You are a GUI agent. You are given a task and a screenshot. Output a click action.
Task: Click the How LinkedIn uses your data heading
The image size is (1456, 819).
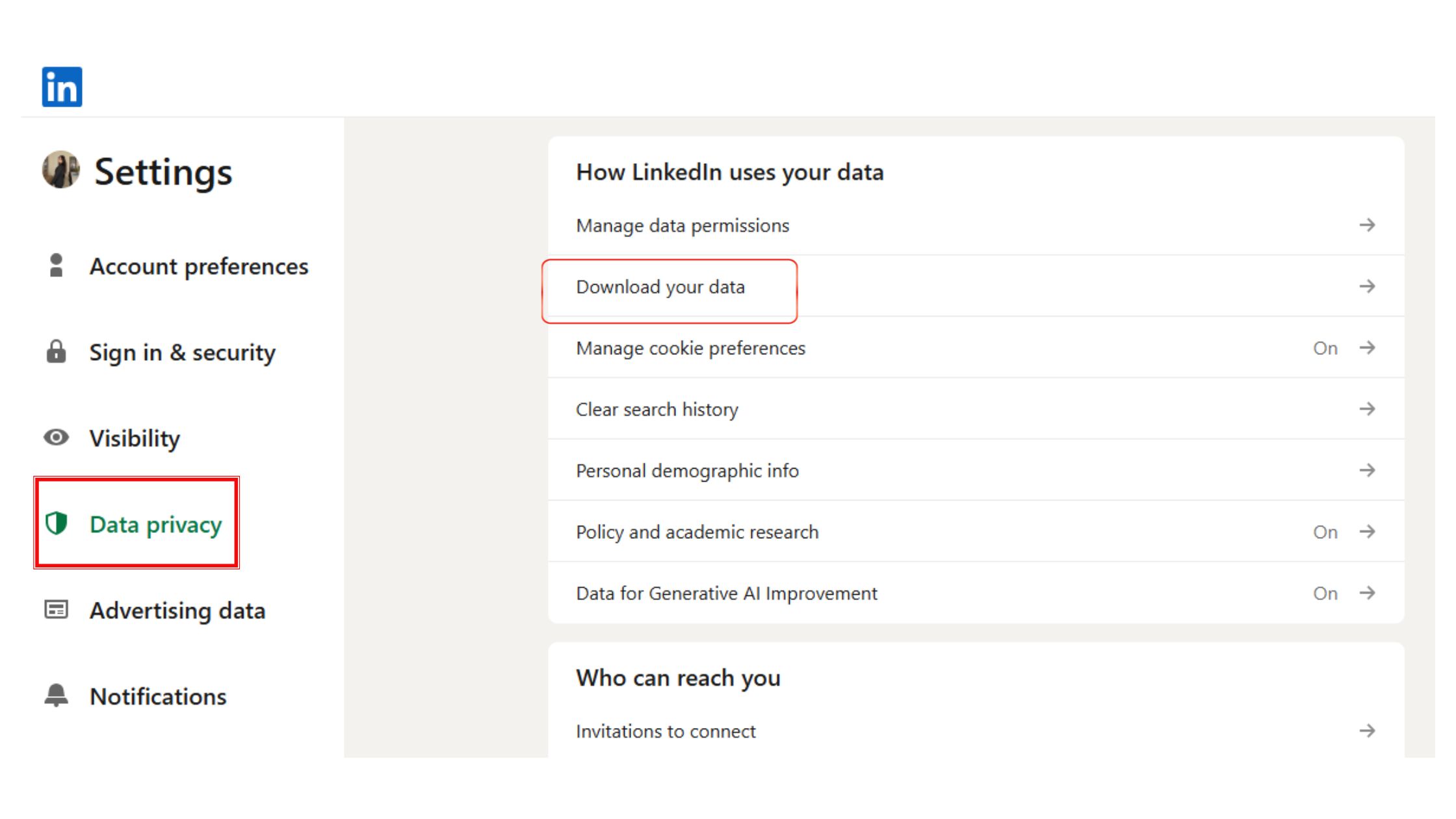pos(730,172)
